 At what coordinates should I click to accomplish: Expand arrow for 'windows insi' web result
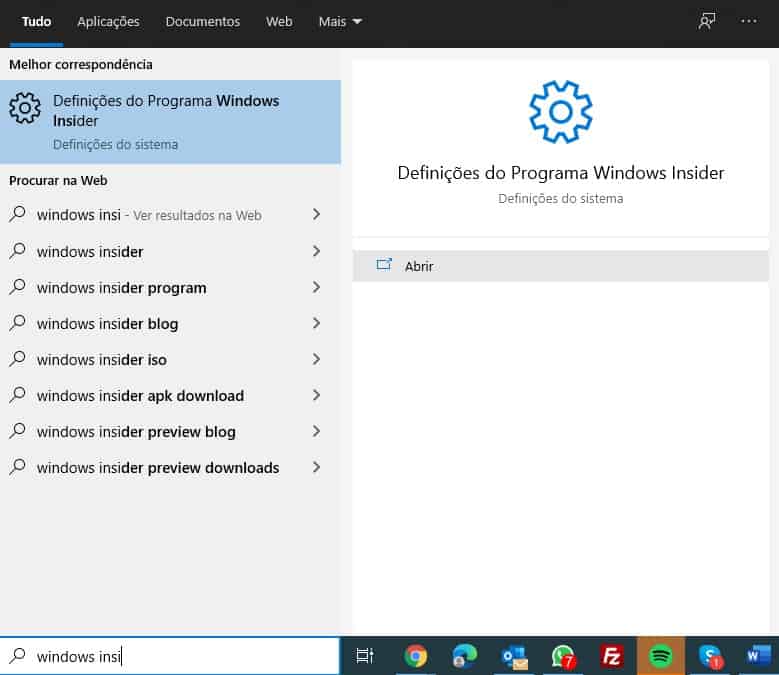(x=316, y=214)
